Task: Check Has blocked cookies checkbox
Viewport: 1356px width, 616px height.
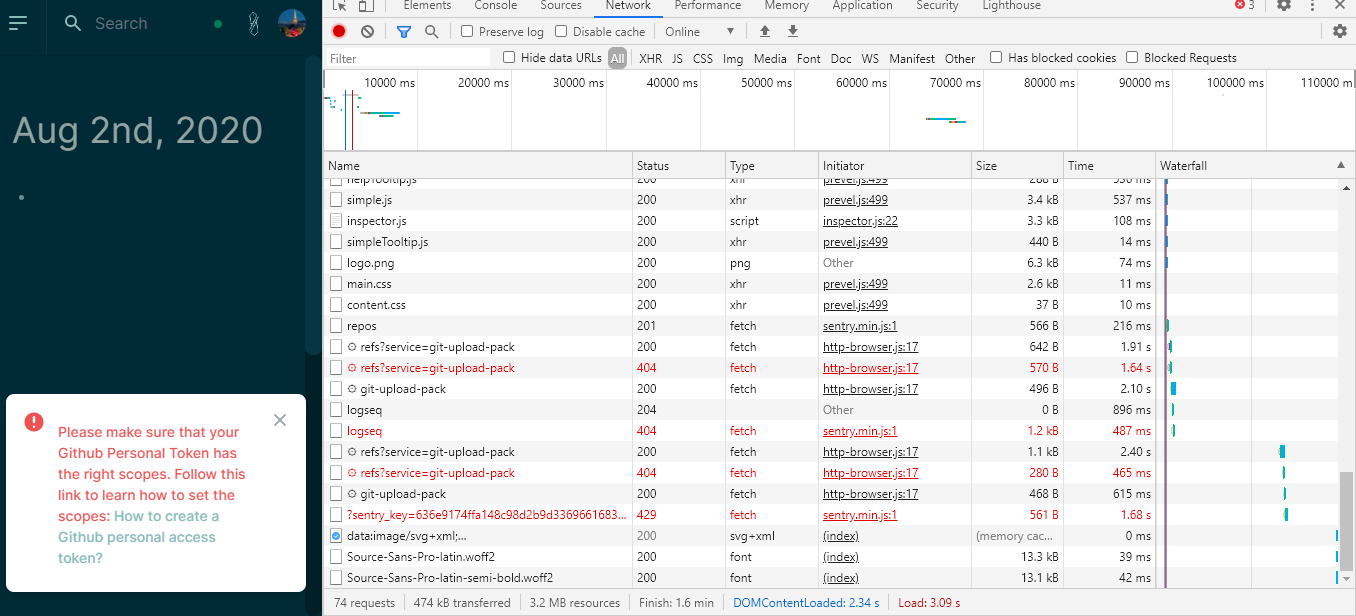Action: tap(996, 57)
